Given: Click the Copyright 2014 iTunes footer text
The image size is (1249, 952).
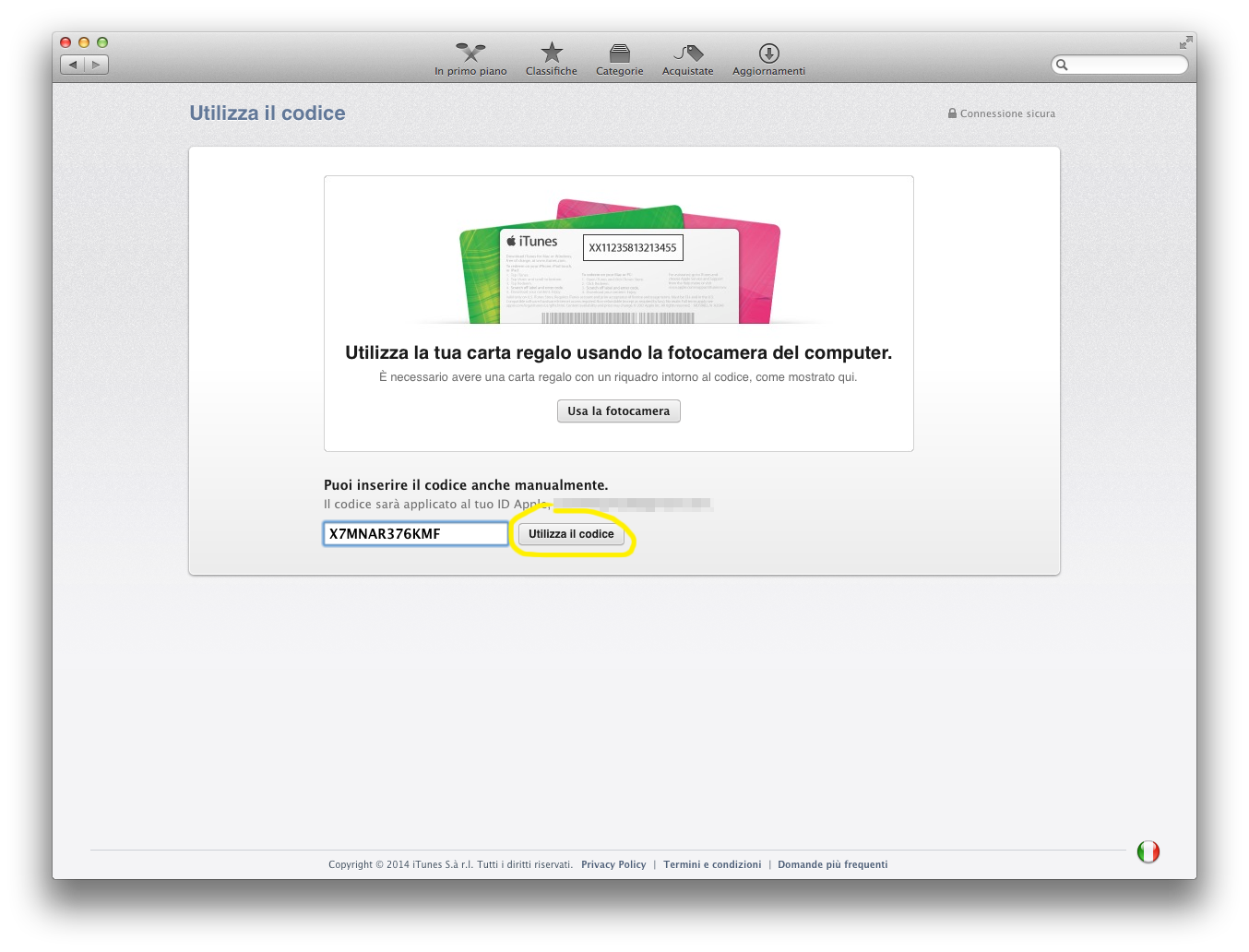Looking at the screenshot, I should coord(450,864).
